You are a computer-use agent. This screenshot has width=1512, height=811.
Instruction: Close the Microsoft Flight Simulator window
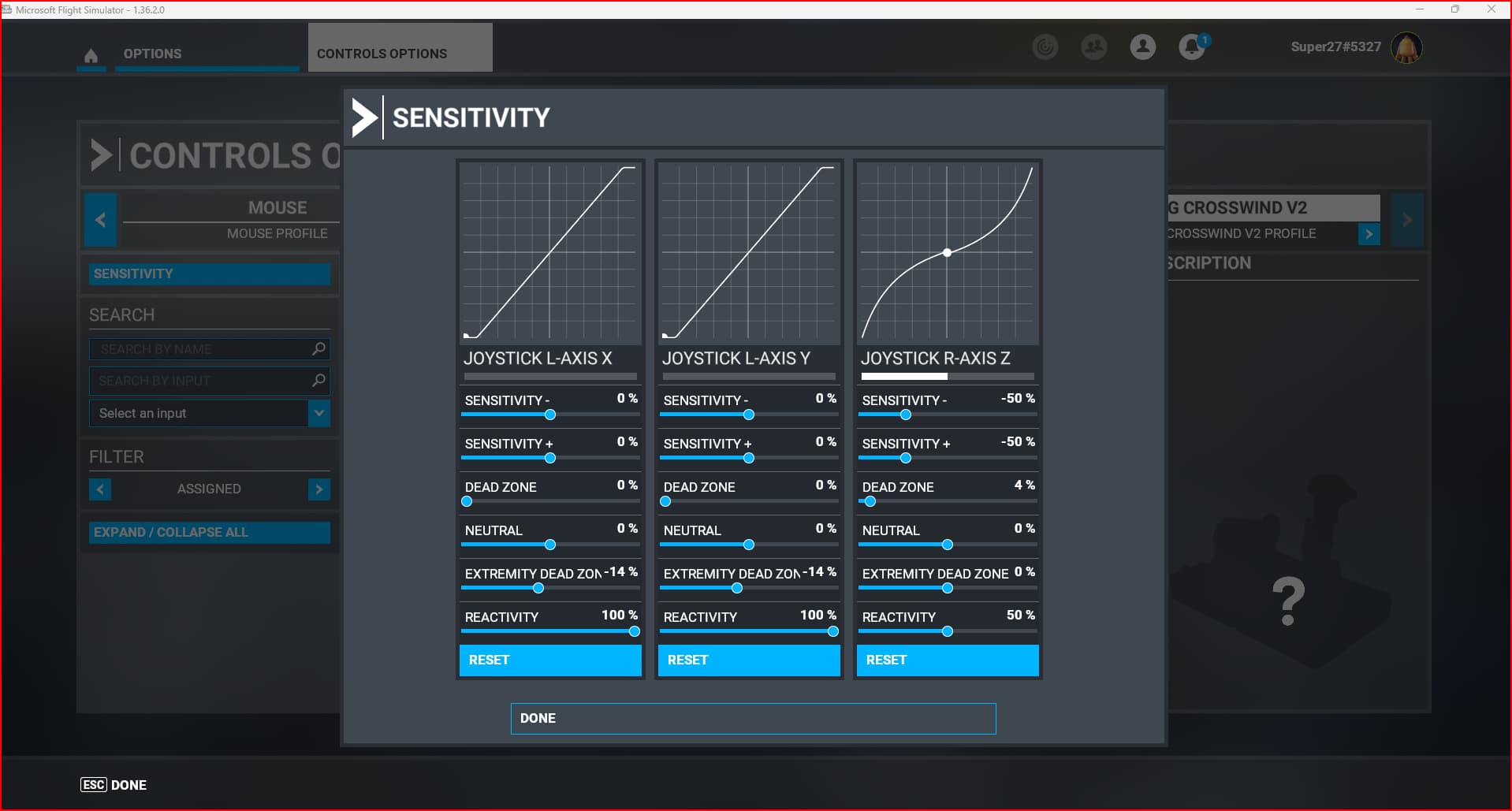pos(1491,9)
